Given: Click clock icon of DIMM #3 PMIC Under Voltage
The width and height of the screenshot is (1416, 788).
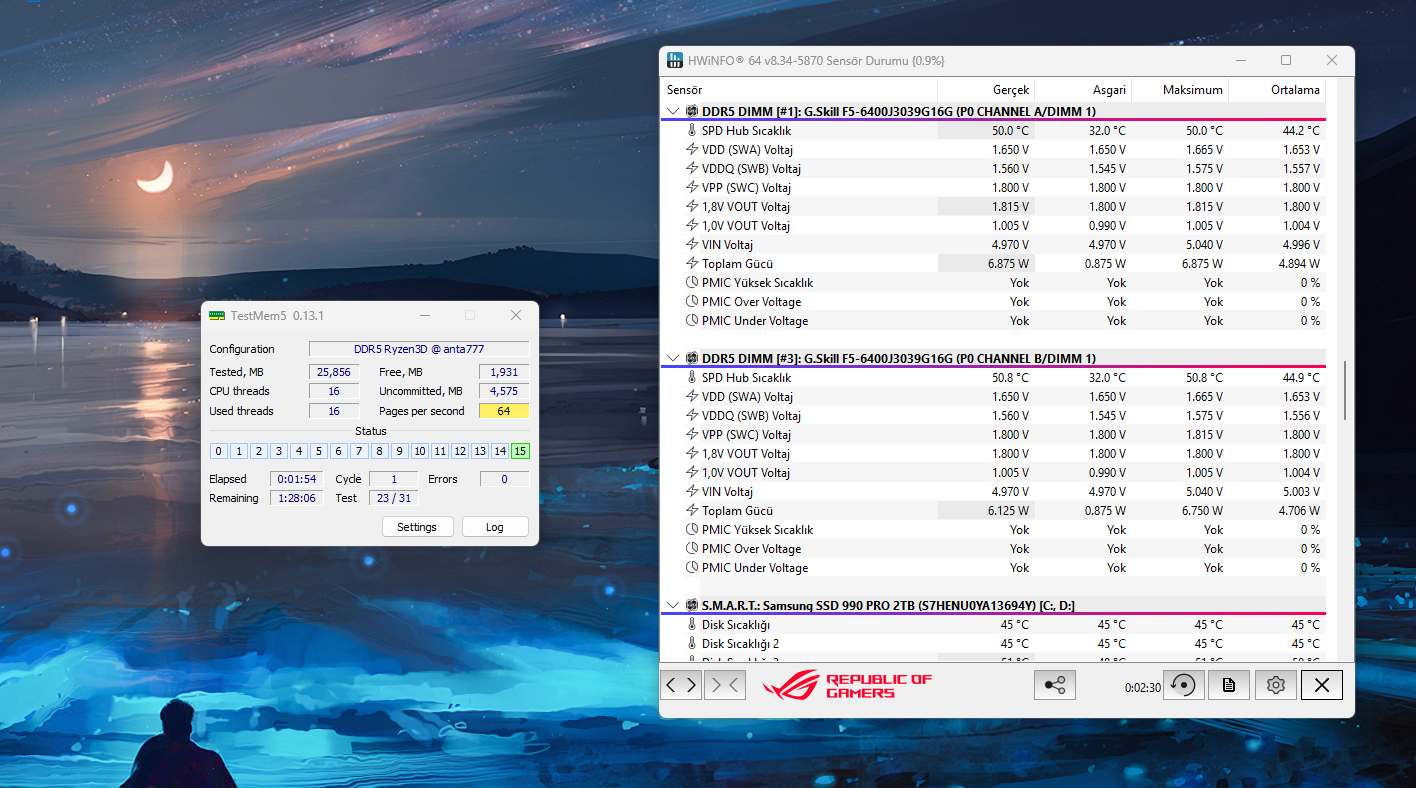Looking at the screenshot, I should (691, 568).
